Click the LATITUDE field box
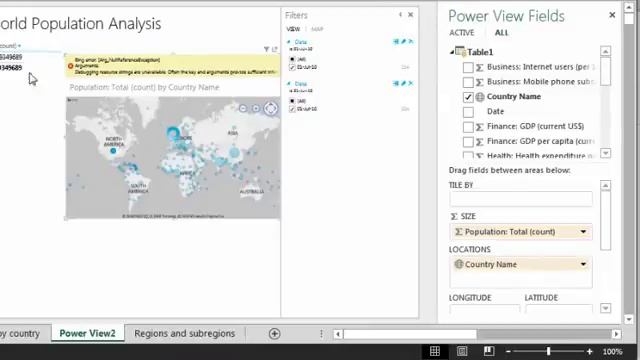The height and width of the screenshot is (360, 640). (x=559, y=309)
